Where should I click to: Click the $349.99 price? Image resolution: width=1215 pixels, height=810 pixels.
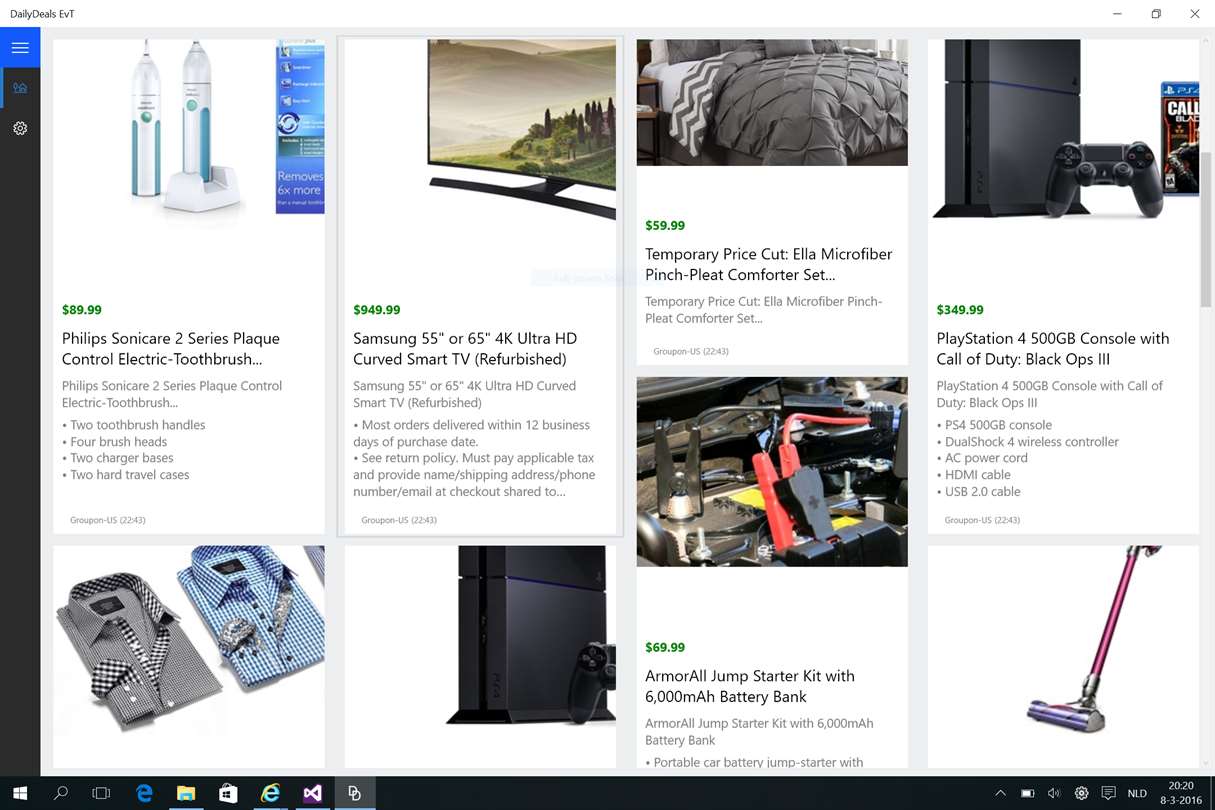pos(960,310)
